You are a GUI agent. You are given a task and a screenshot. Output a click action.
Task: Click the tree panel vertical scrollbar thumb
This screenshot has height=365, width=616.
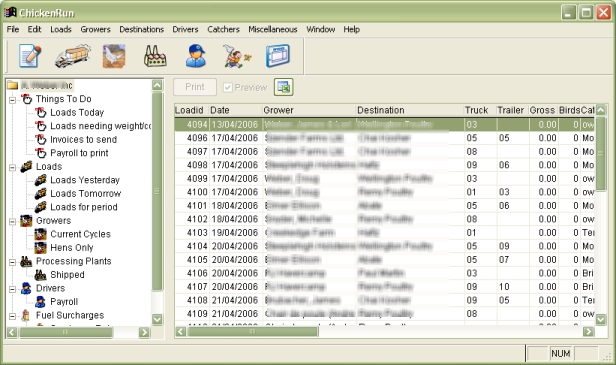(157, 191)
